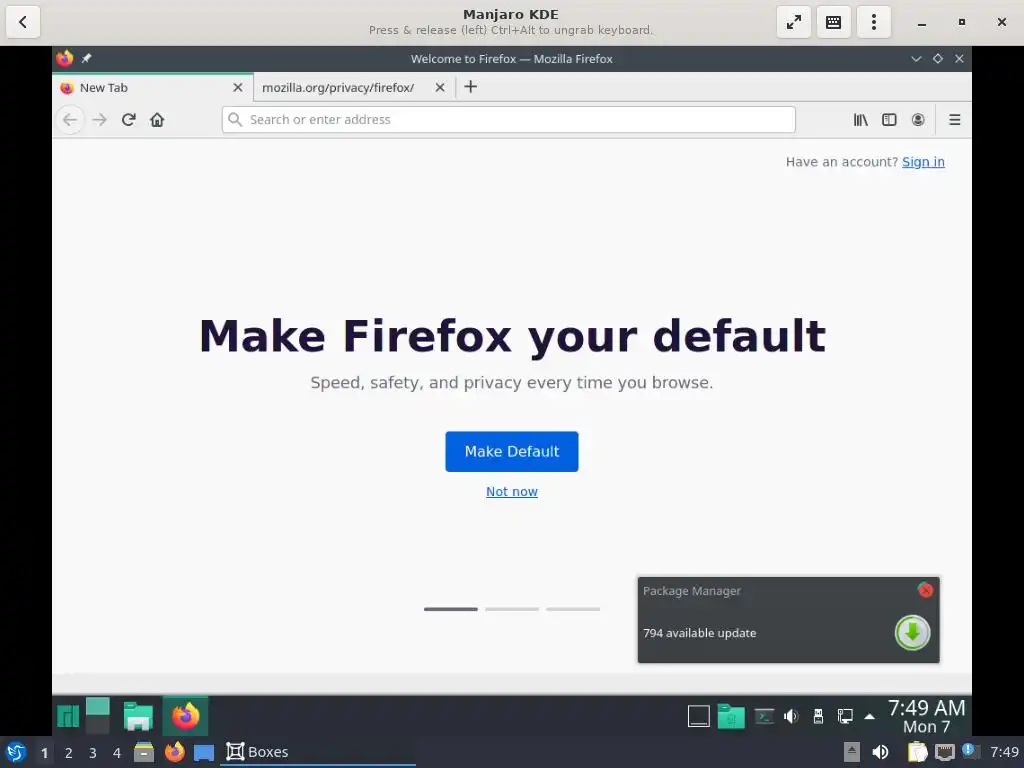Click '794 available update' notification text
The image size is (1024, 768).
699,633
